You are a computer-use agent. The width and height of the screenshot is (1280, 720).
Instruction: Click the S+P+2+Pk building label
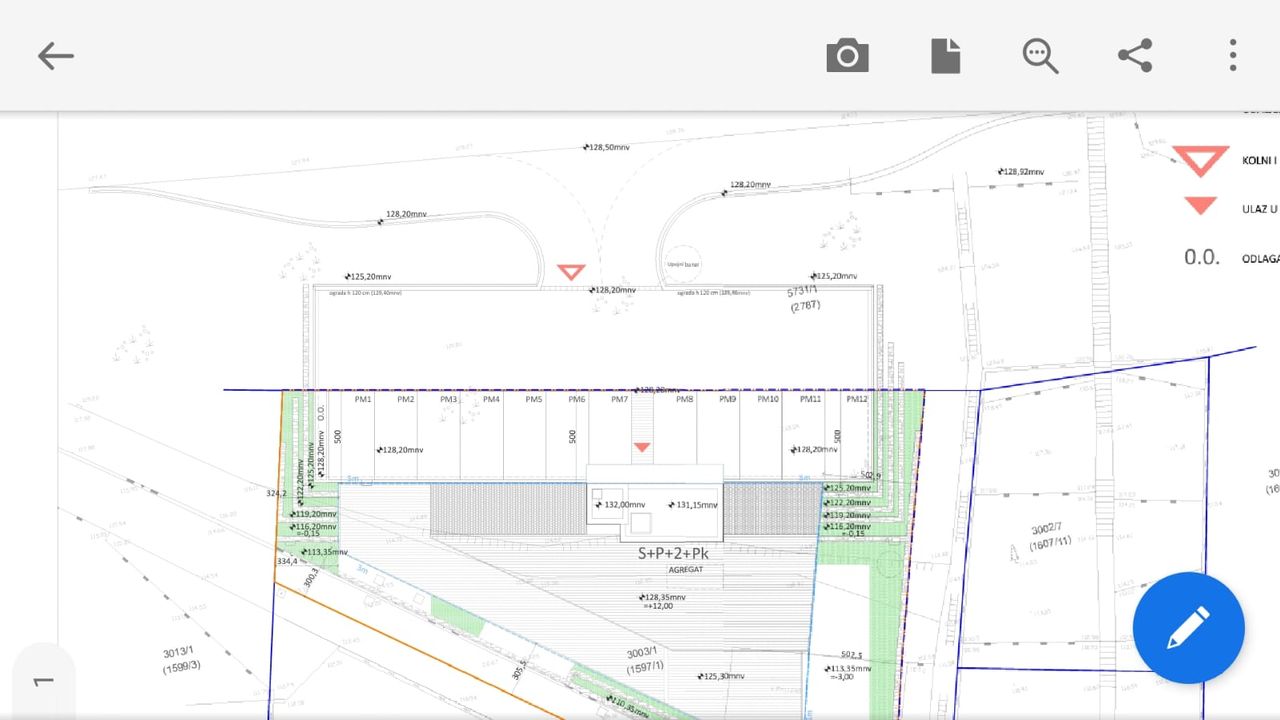tap(673, 553)
